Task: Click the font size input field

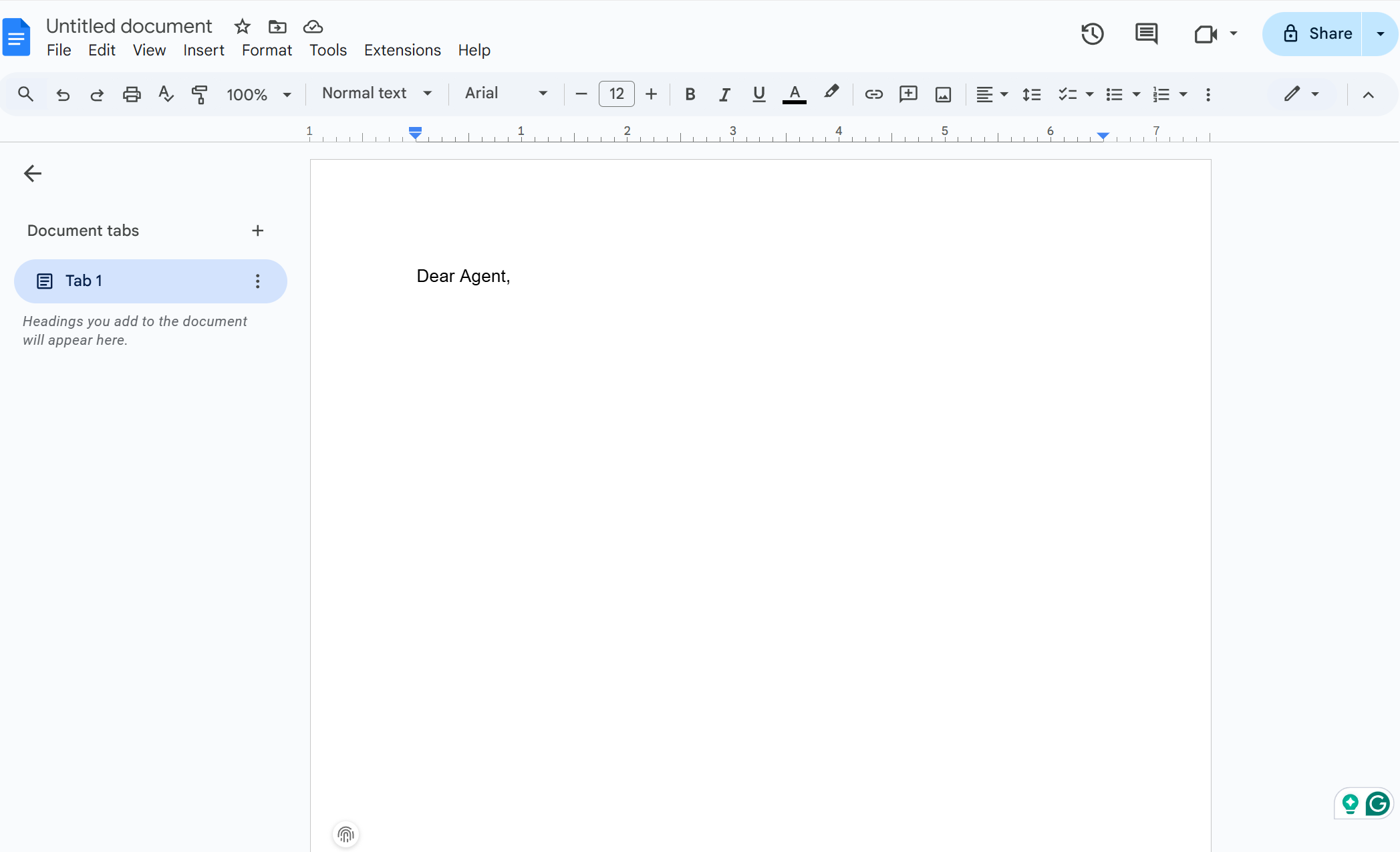Action: [616, 94]
